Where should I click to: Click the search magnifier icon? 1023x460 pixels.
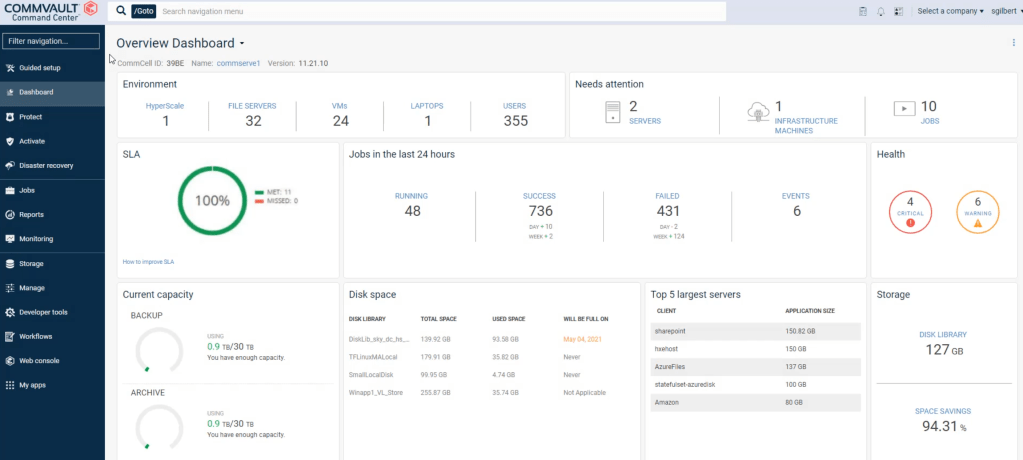click(x=121, y=11)
